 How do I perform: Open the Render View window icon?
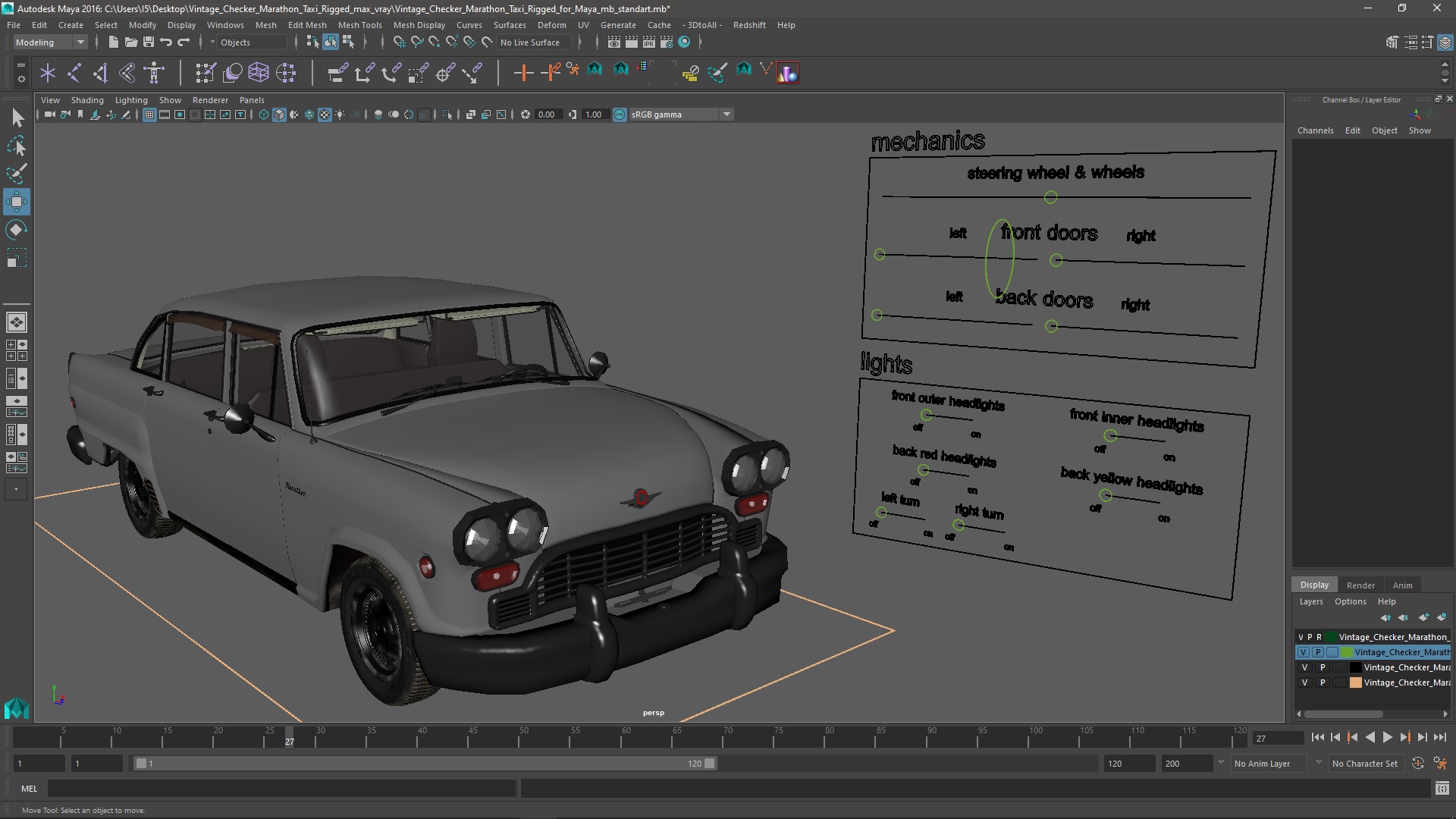[614, 42]
